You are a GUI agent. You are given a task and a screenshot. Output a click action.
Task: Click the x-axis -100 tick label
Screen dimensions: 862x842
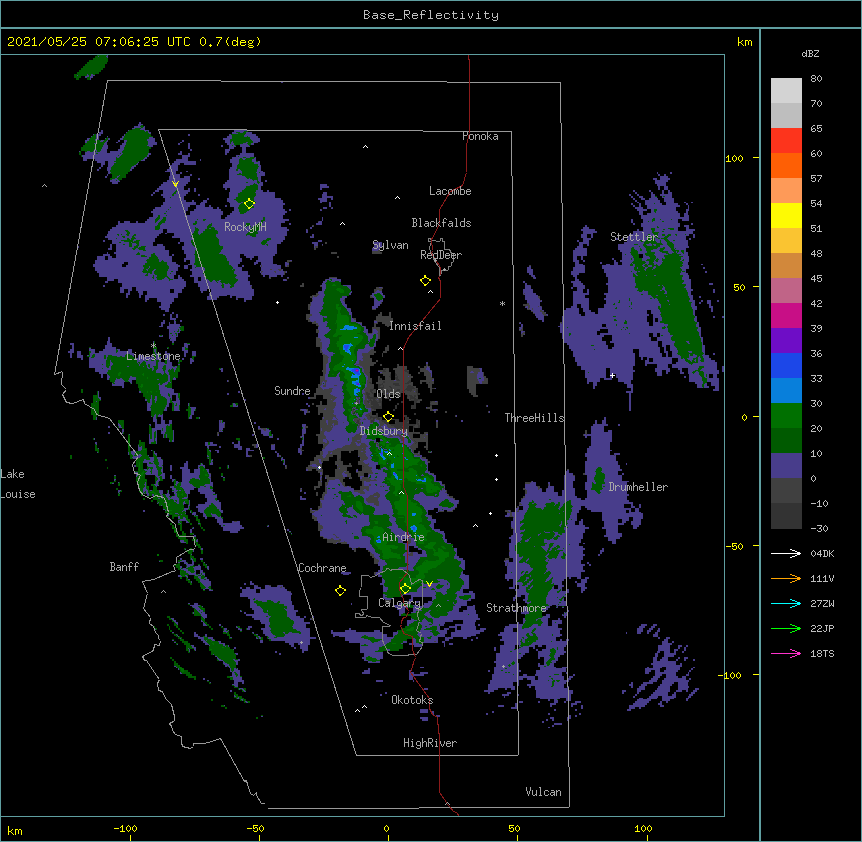[125, 828]
